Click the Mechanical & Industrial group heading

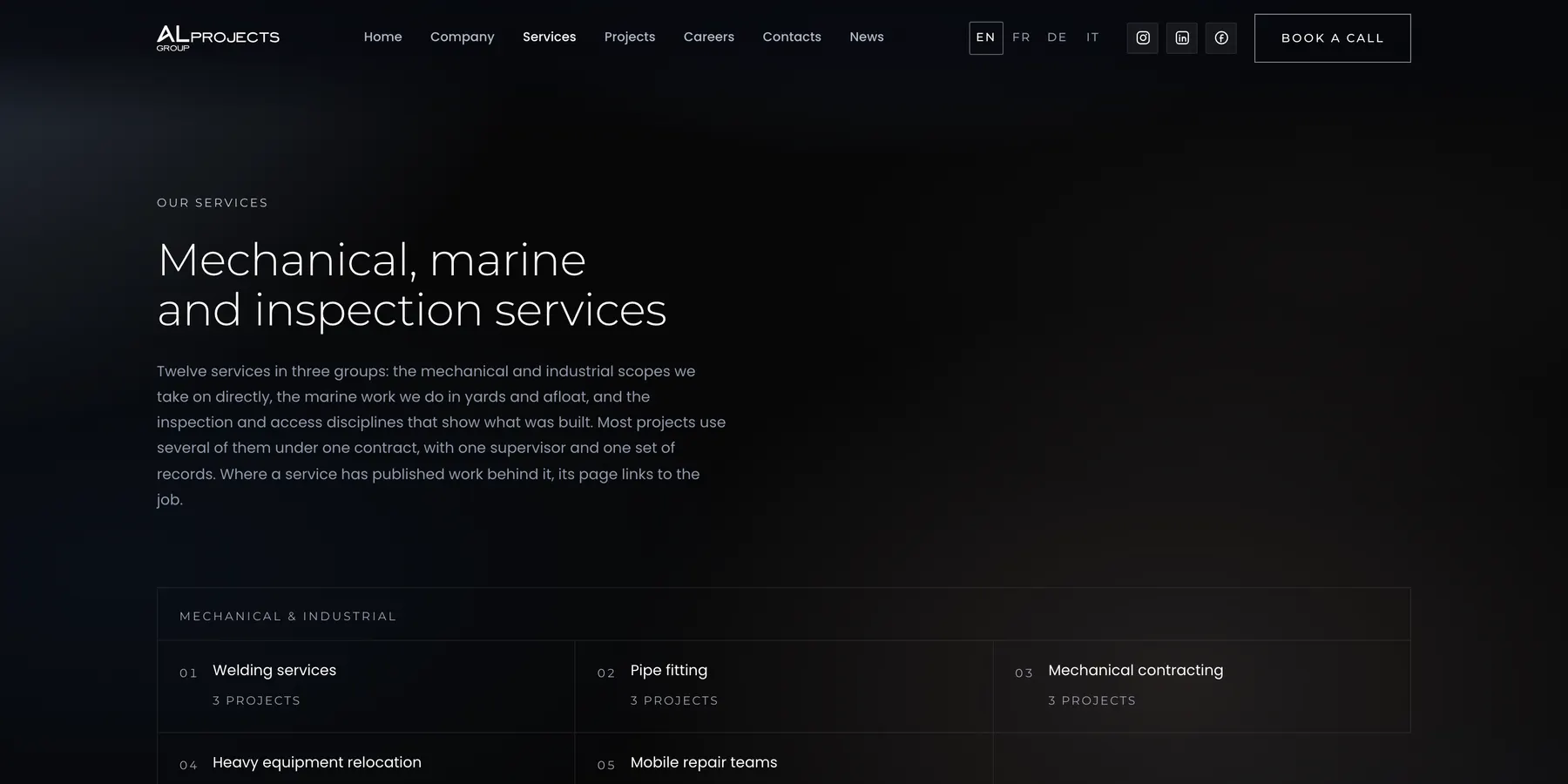coord(288,616)
